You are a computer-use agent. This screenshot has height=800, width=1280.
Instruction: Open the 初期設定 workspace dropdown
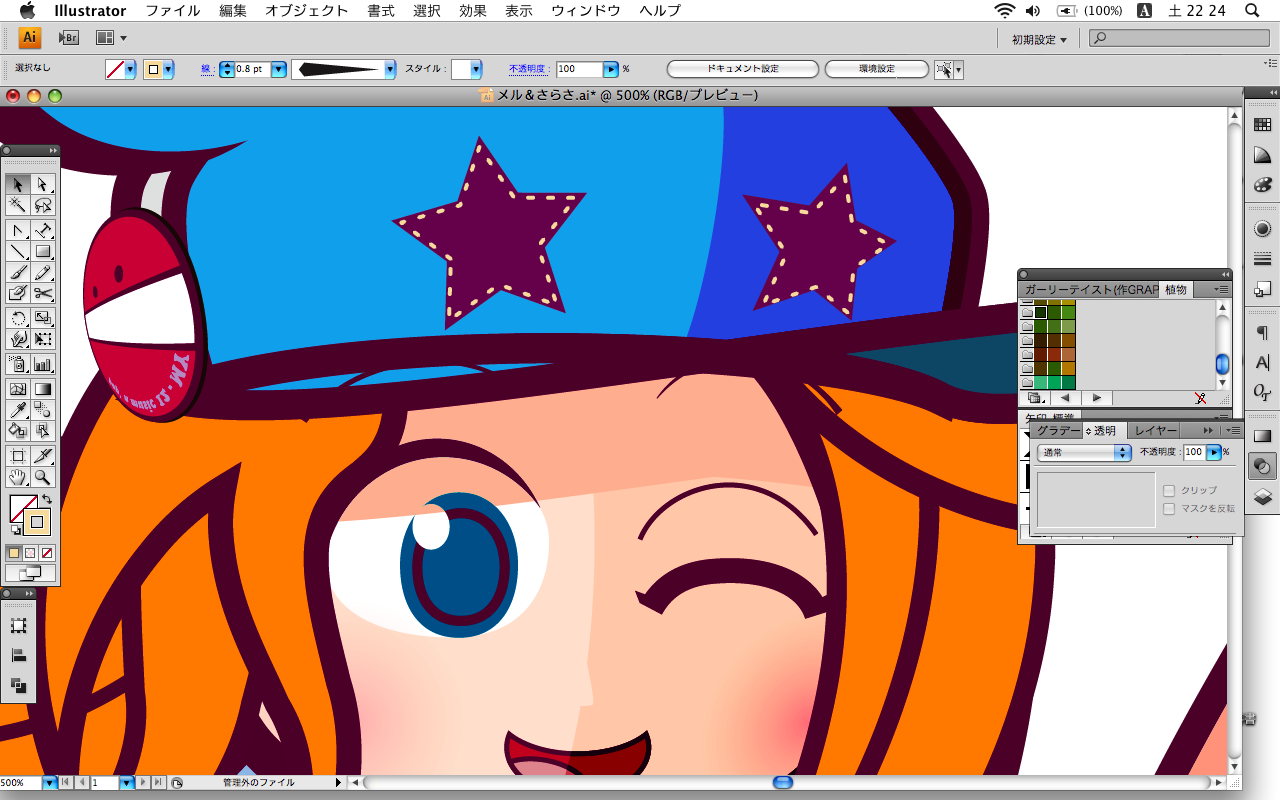[1039, 40]
